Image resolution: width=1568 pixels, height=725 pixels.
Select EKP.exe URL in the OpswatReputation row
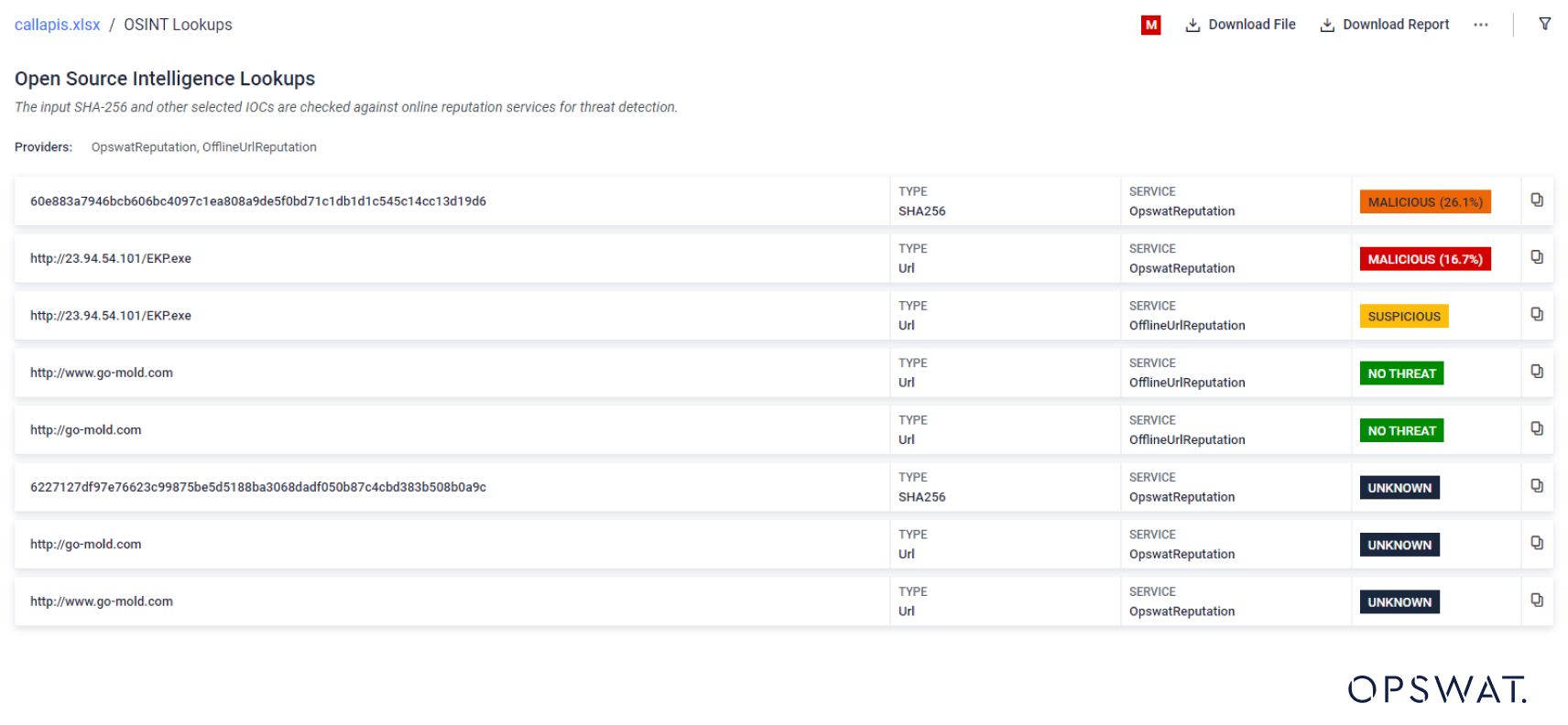pyautogui.click(x=111, y=258)
